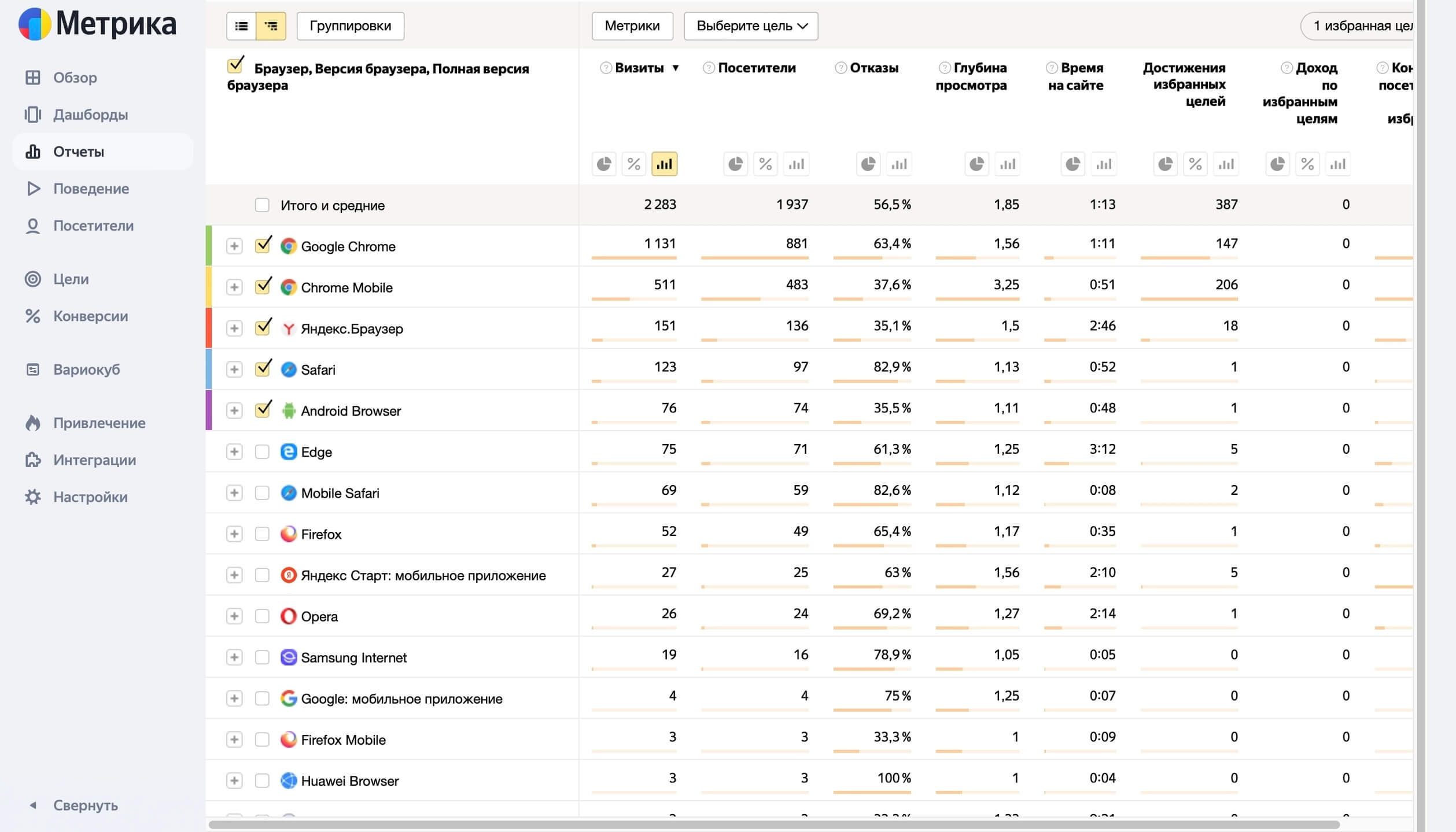The image size is (1456, 832).
Task: Open help icon next to Глубина просмотра
Action: tap(945, 68)
